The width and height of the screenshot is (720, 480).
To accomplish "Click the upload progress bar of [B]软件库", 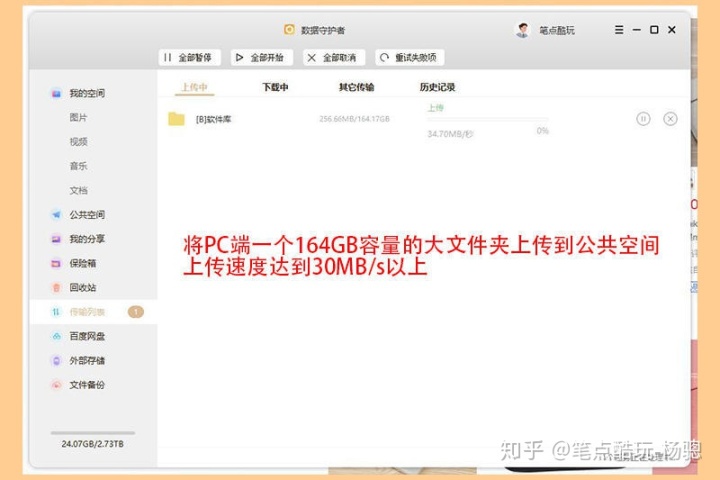I will [x=488, y=119].
